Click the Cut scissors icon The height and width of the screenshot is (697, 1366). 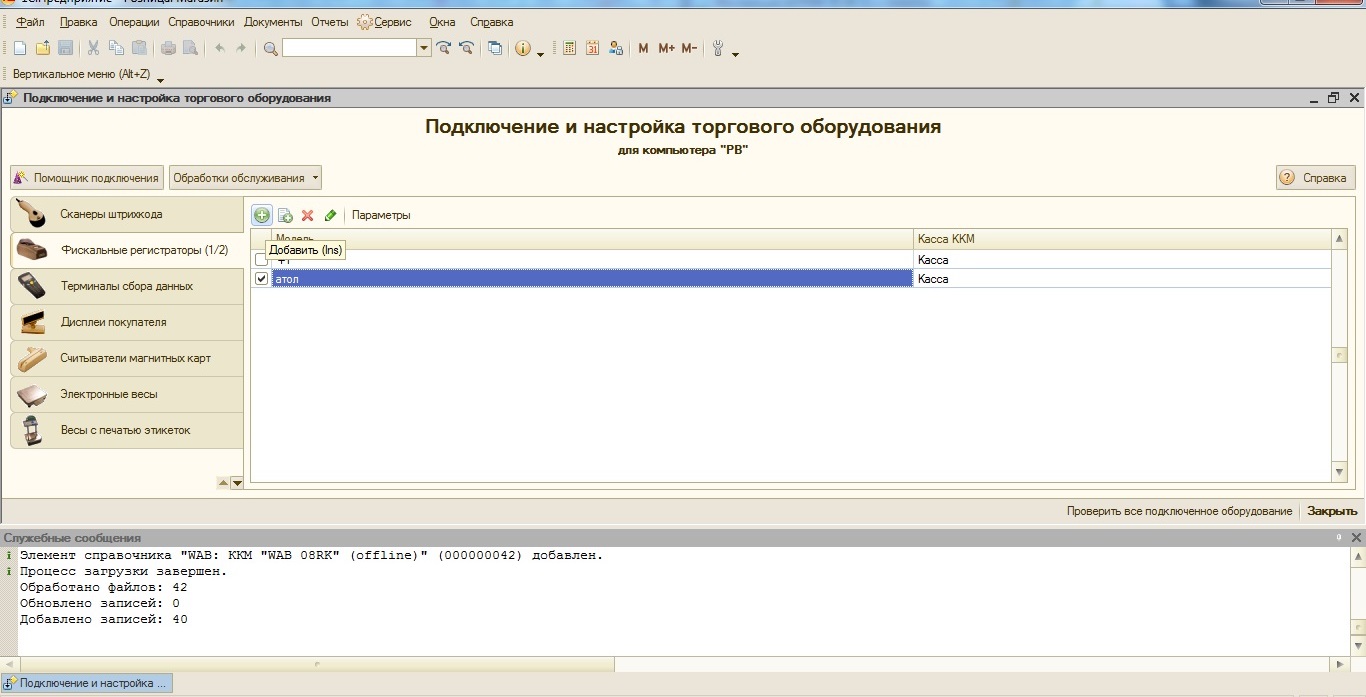(94, 48)
